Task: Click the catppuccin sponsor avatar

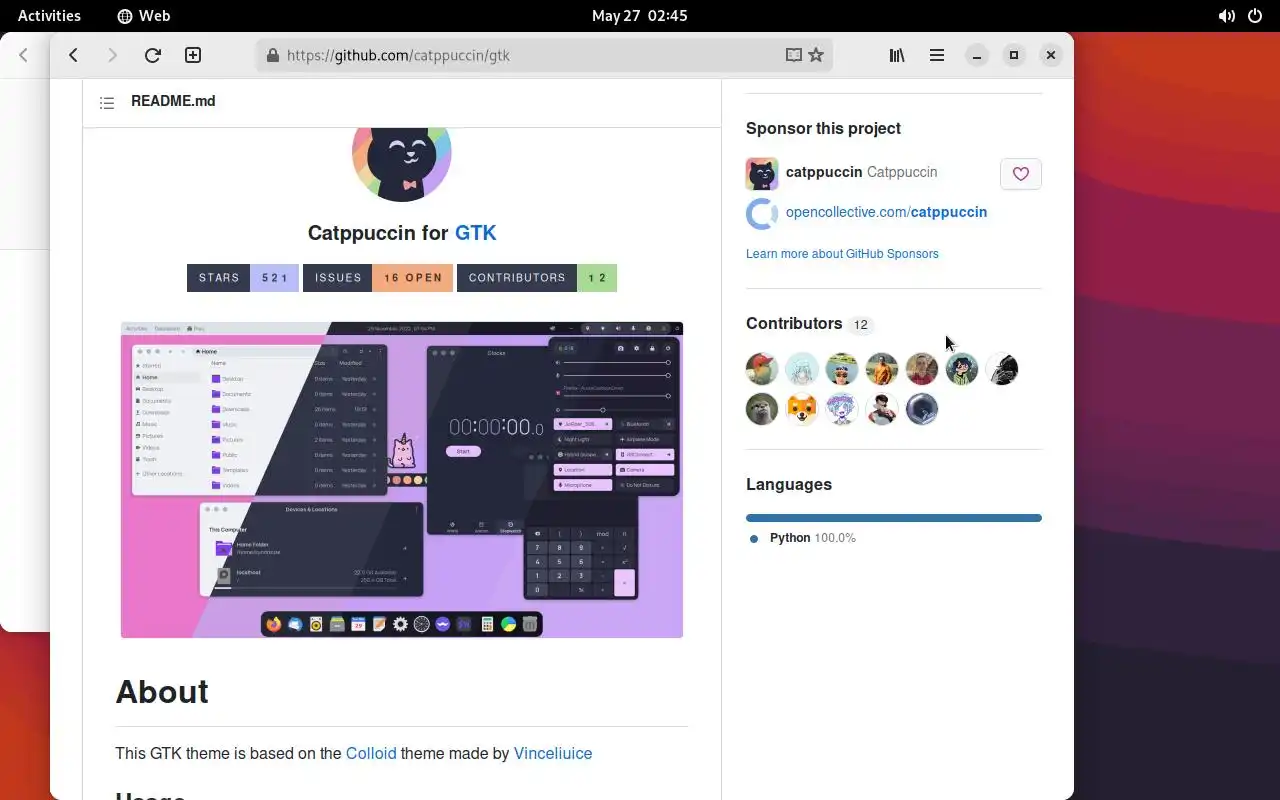Action: pyautogui.click(x=762, y=174)
